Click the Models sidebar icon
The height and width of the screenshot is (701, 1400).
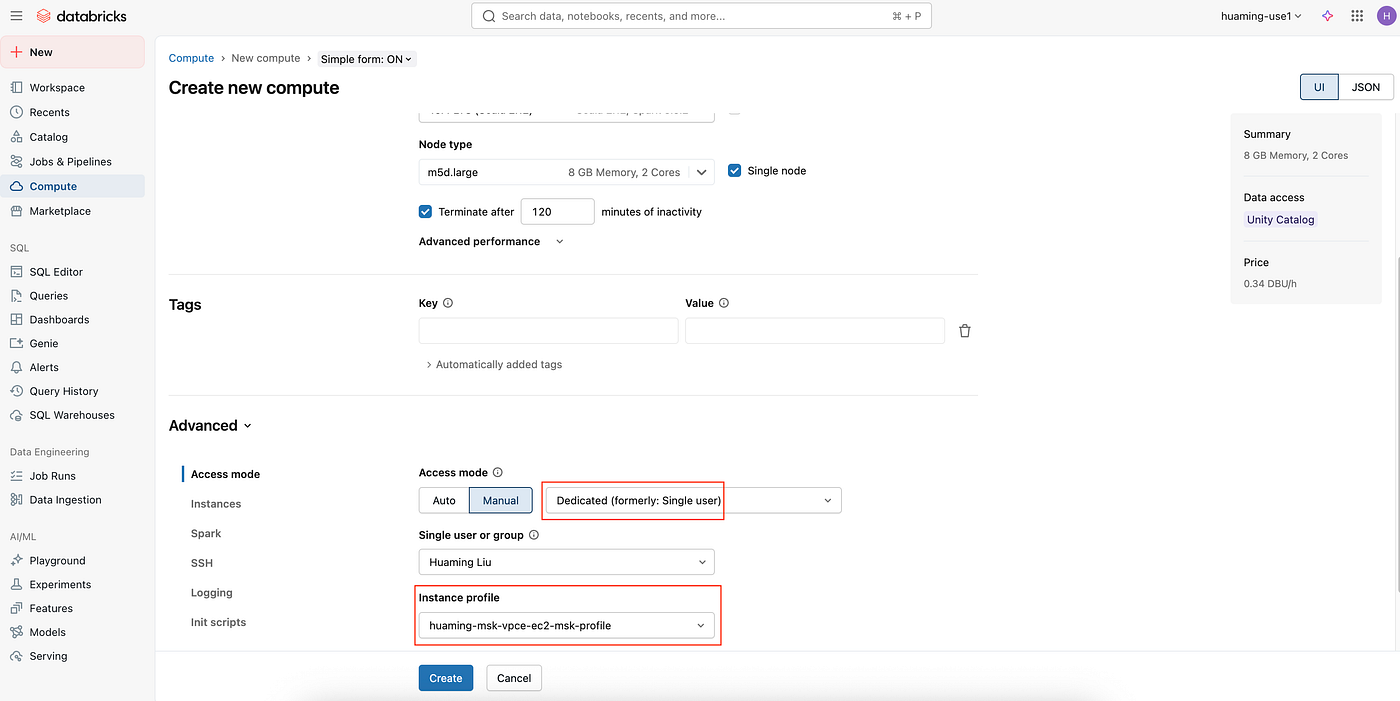click(16, 632)
